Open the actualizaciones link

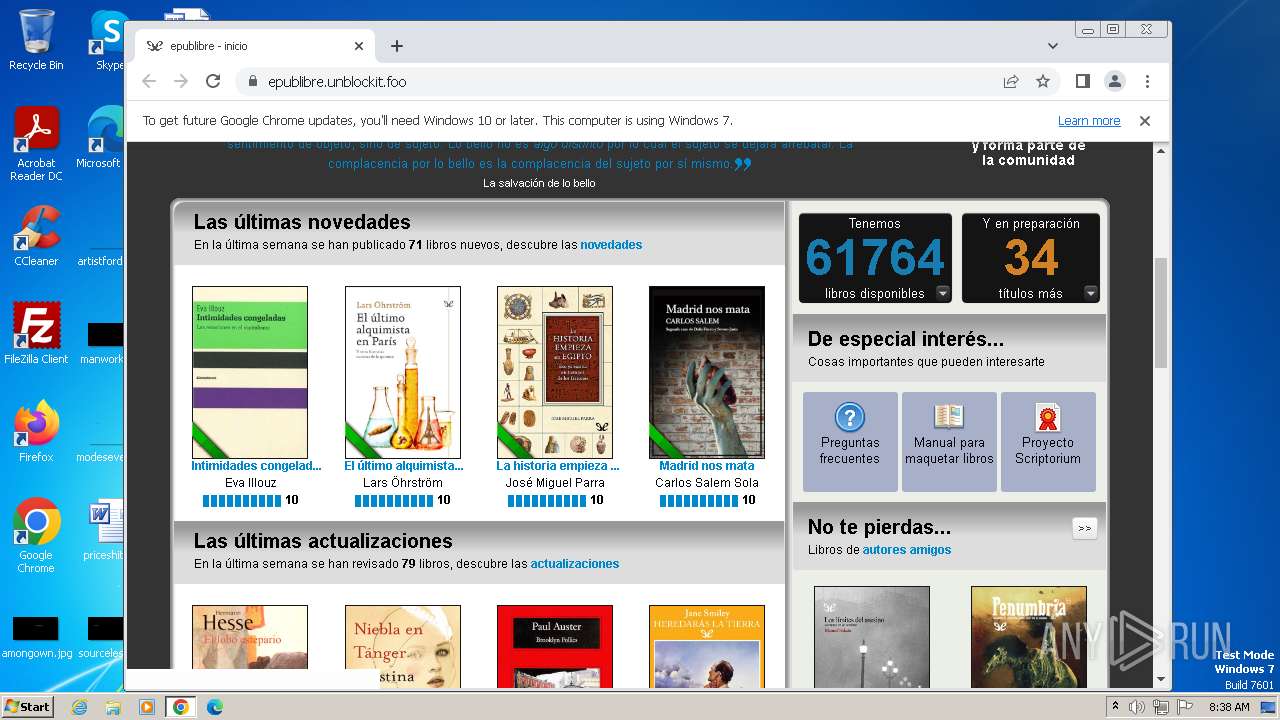pyautogui.click(x=575, y=564)
